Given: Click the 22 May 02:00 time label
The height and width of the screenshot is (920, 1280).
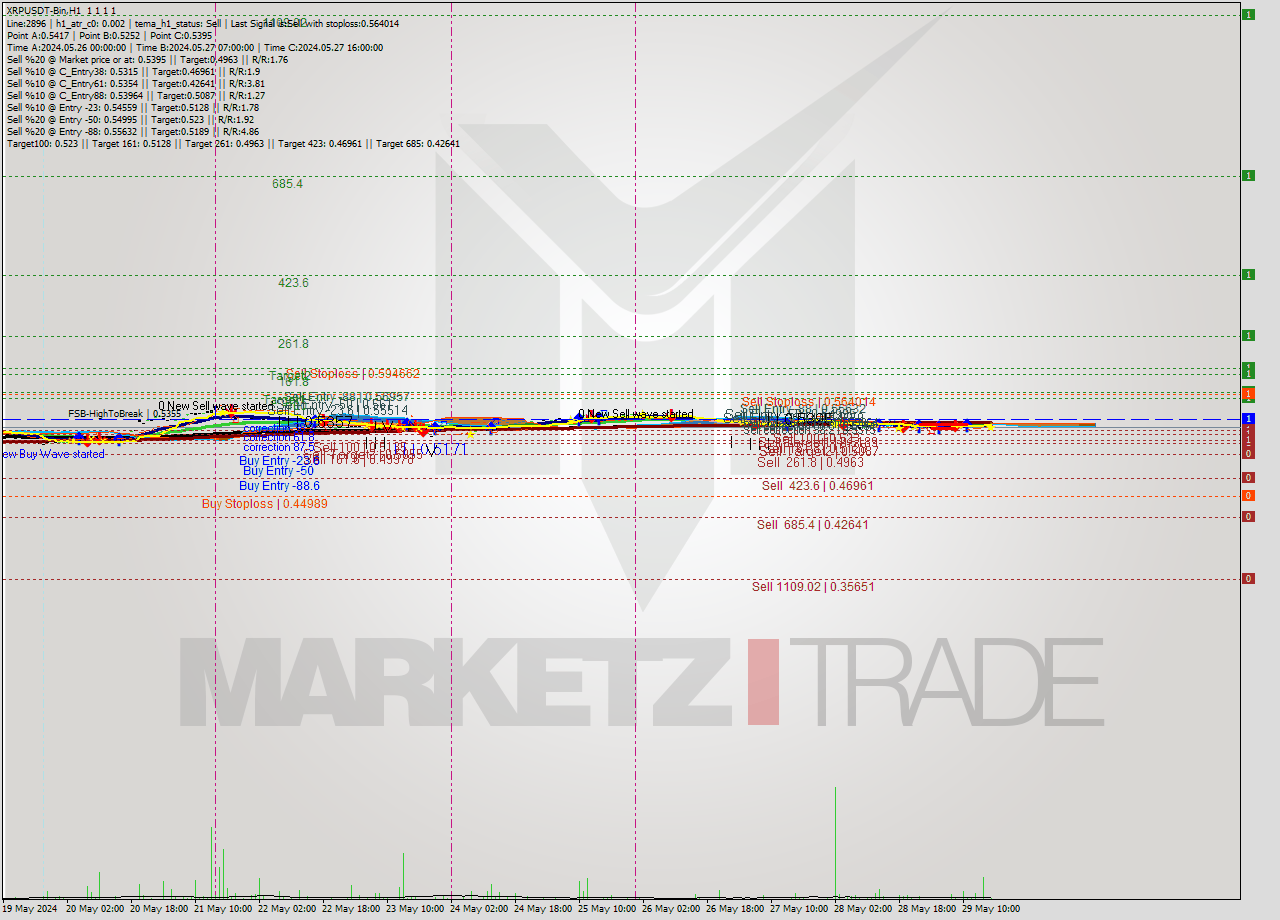Looking at the screenshot, I should pyautogui.click(x=287, y=909).
